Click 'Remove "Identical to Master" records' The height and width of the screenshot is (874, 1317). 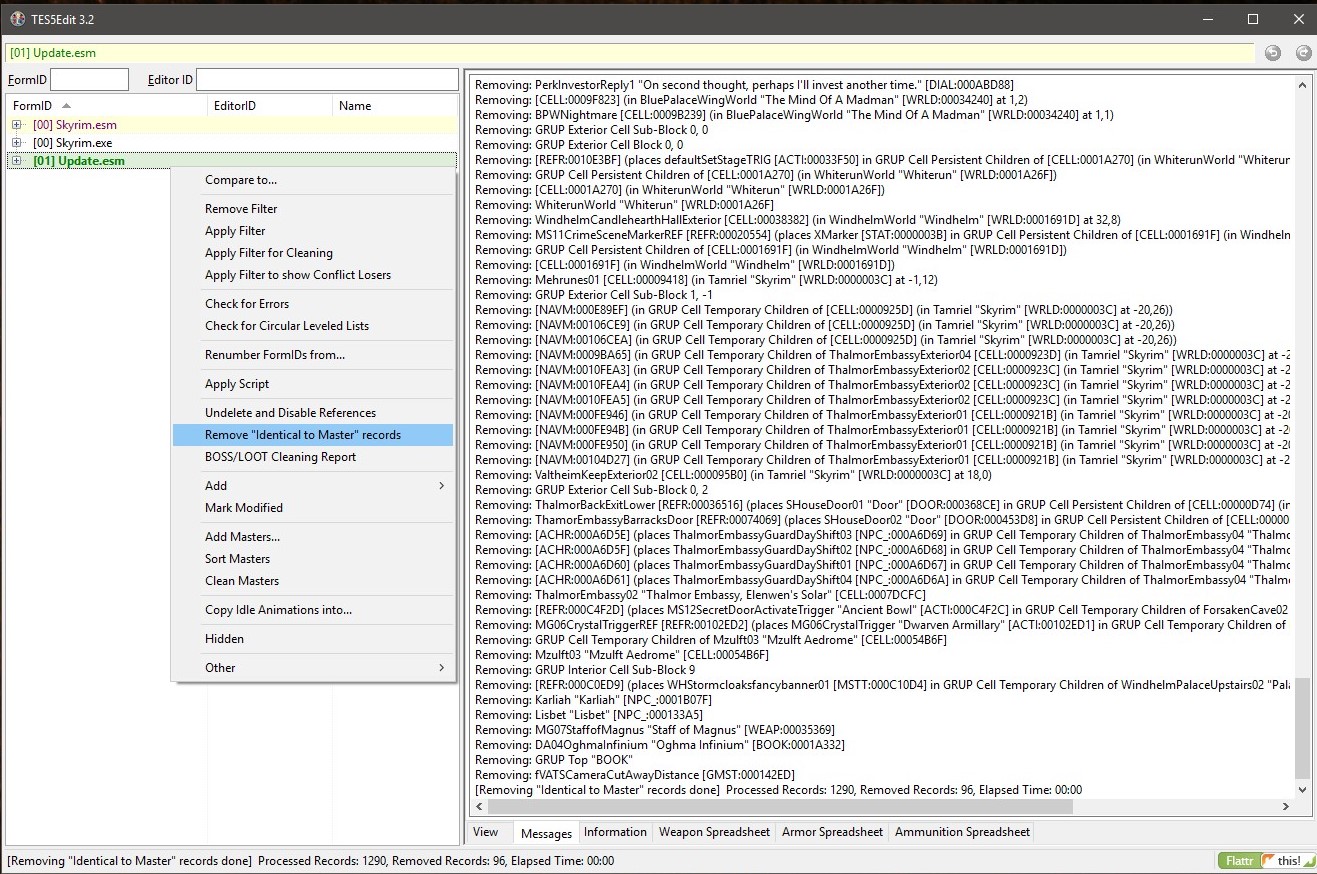(x=313, y=435)
